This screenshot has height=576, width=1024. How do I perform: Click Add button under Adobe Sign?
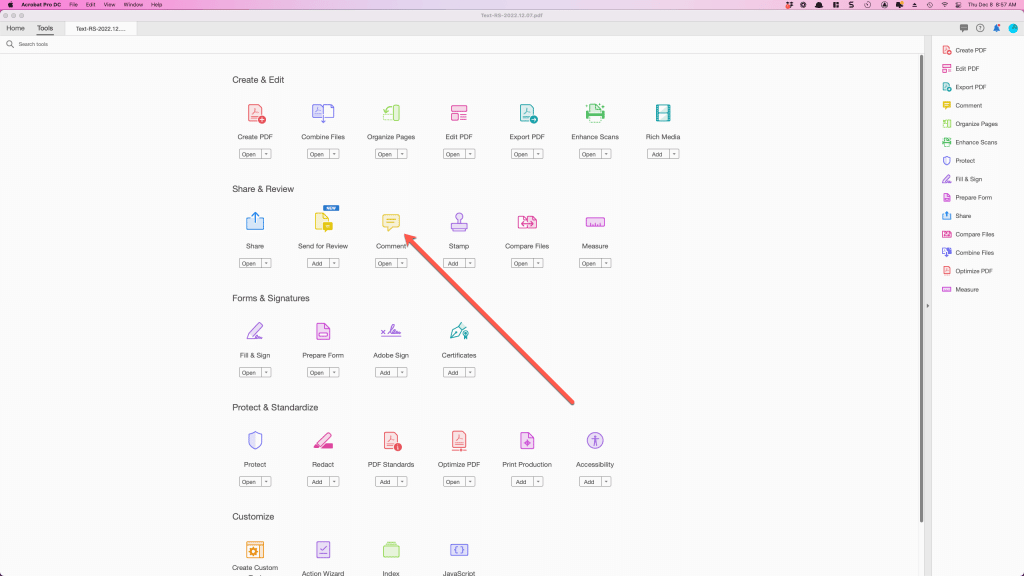coord(385,372)
